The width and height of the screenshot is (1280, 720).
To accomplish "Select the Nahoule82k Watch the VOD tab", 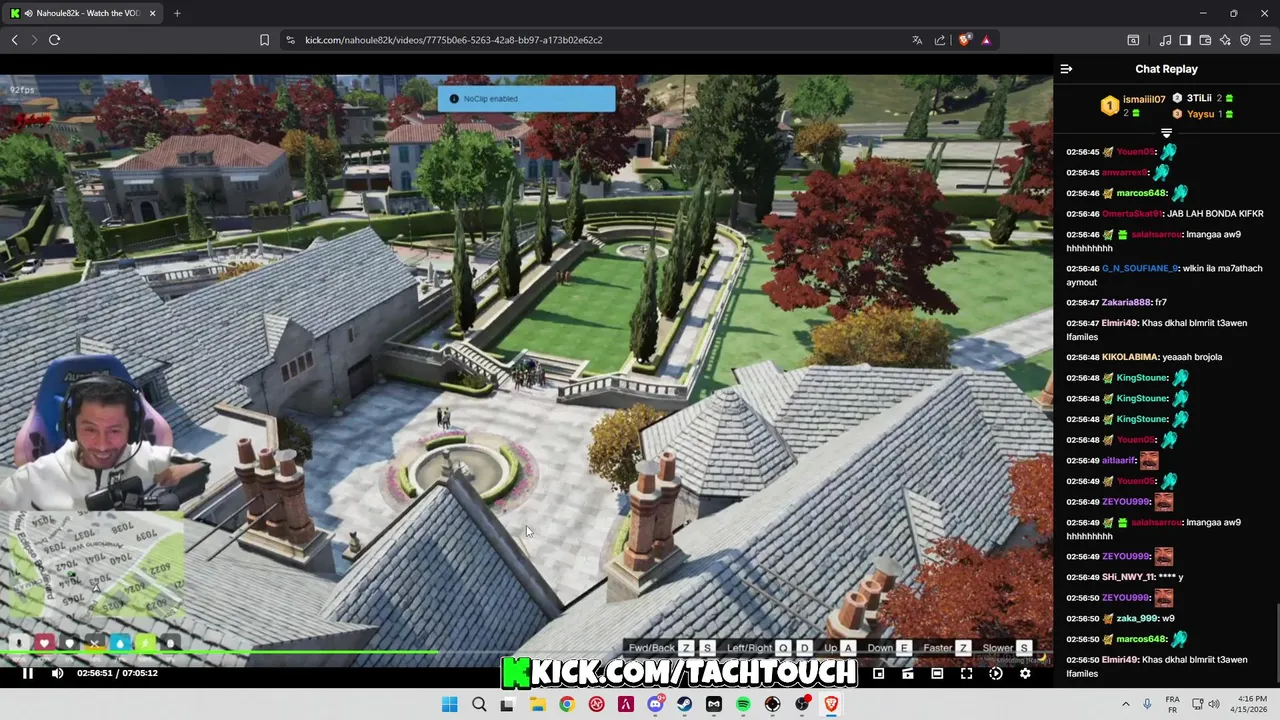I will click(84, 13).
